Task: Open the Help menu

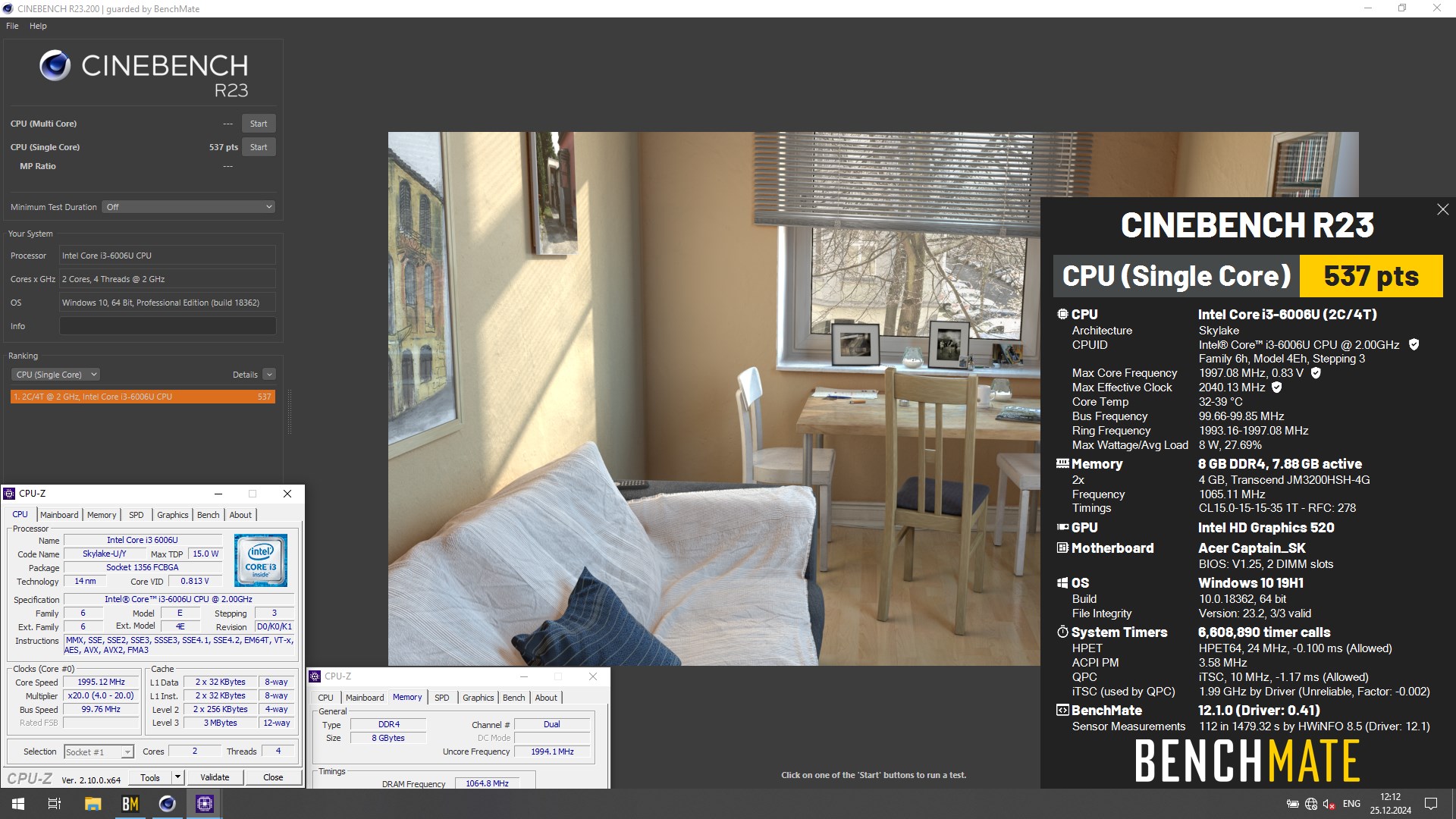Action: click(38, 26)
